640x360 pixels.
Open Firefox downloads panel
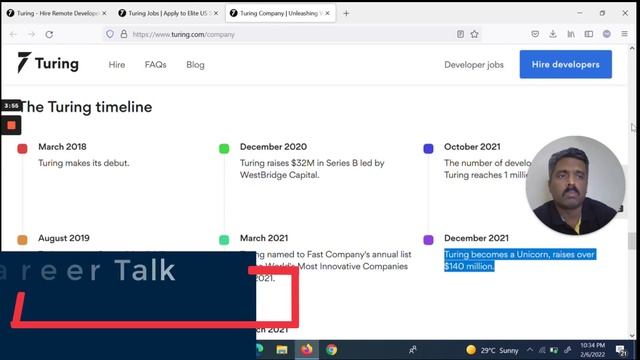click(x=553, y=34)
